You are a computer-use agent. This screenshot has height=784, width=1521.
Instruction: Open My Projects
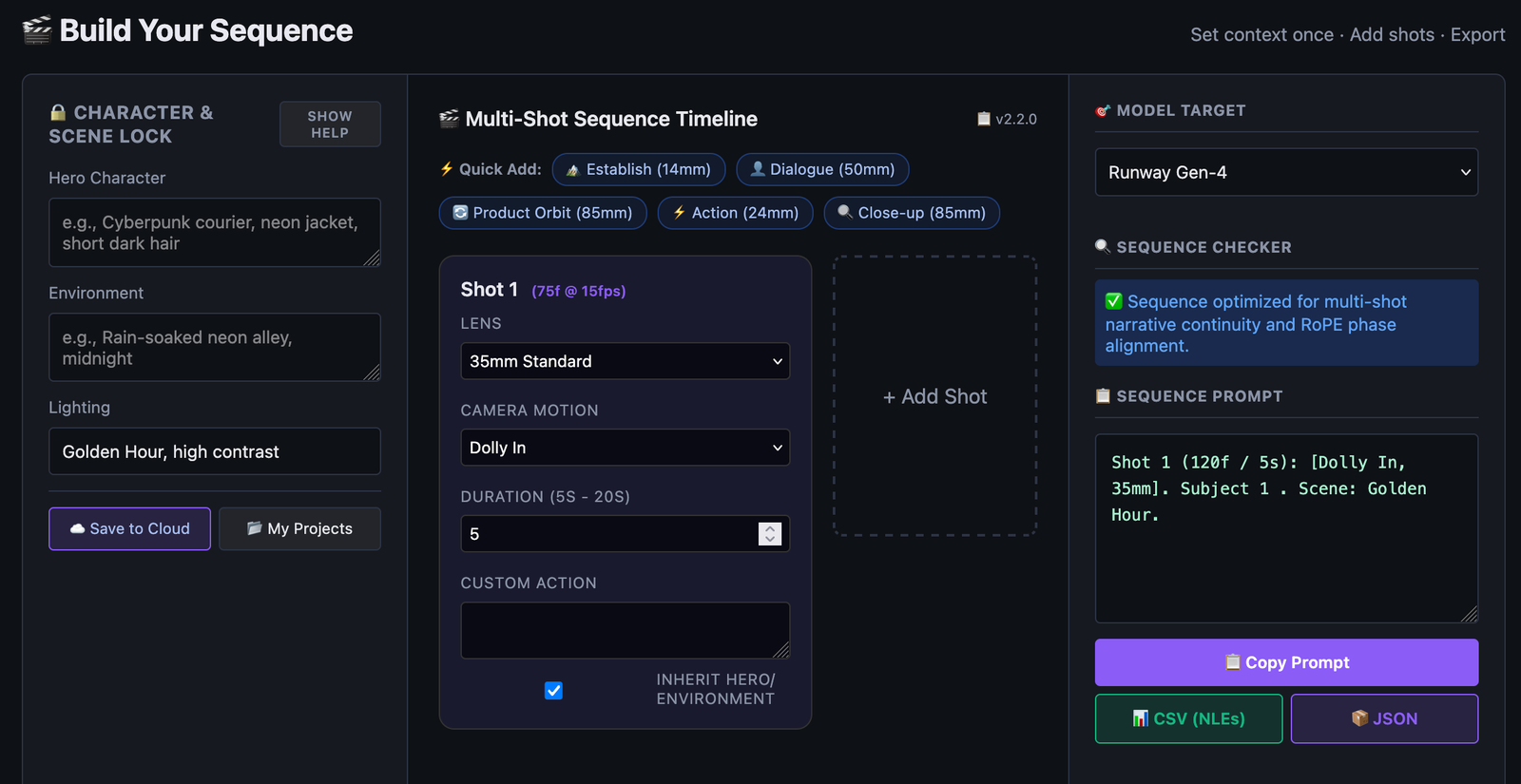click(x=299, y=528)
